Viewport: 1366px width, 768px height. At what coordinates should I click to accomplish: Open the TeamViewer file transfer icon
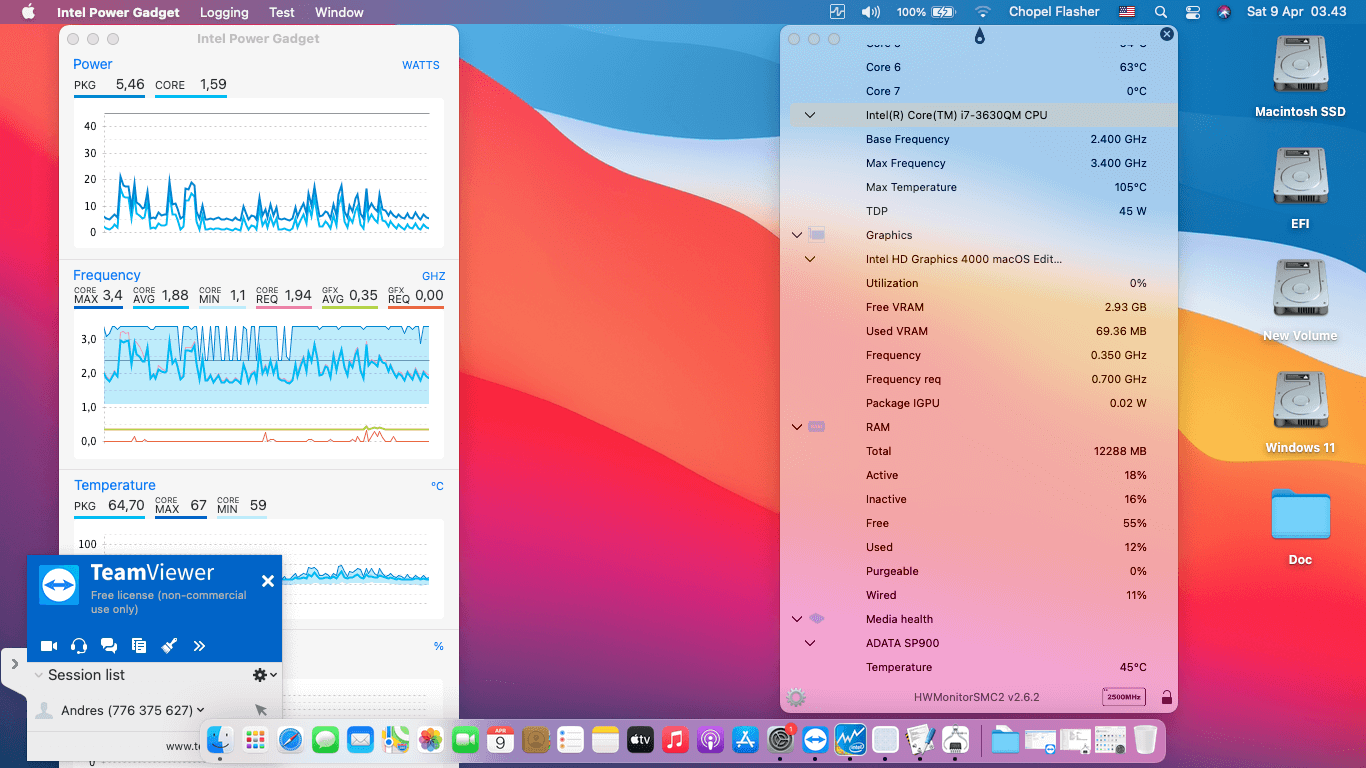[x=139, y=646]
